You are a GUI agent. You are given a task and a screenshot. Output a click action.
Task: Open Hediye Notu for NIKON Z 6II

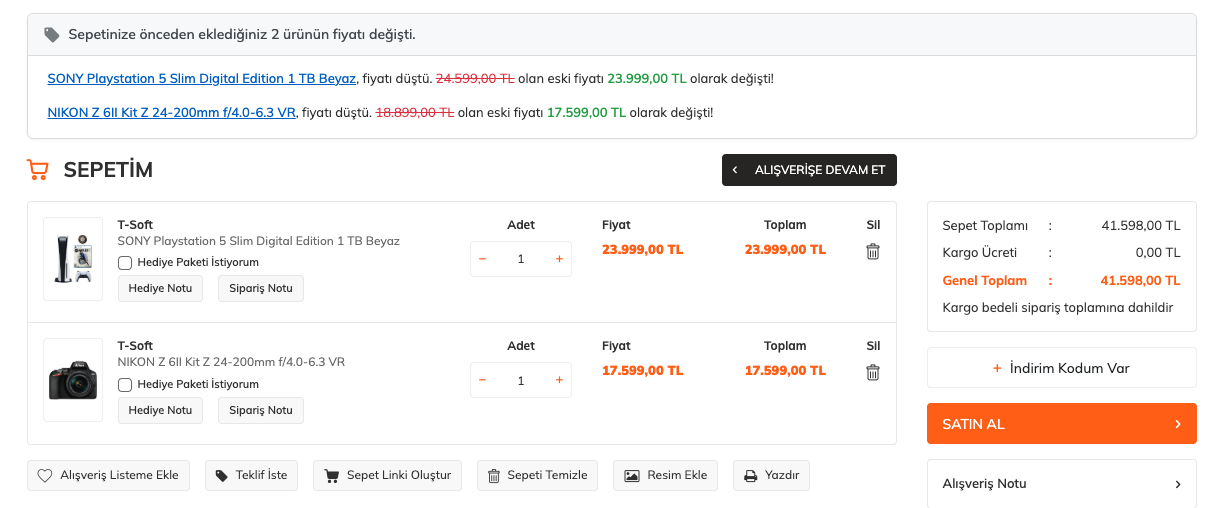(x=160, y=410)
